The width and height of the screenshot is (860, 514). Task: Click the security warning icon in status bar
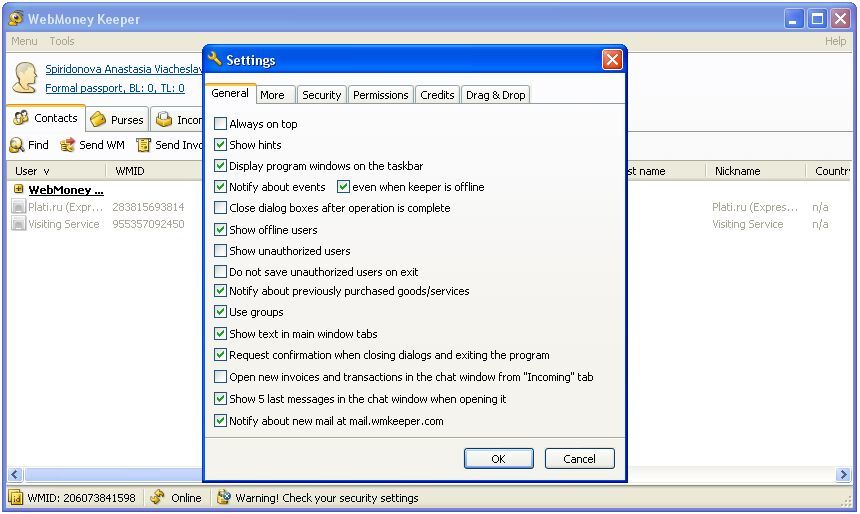click(x=224, y=498)
